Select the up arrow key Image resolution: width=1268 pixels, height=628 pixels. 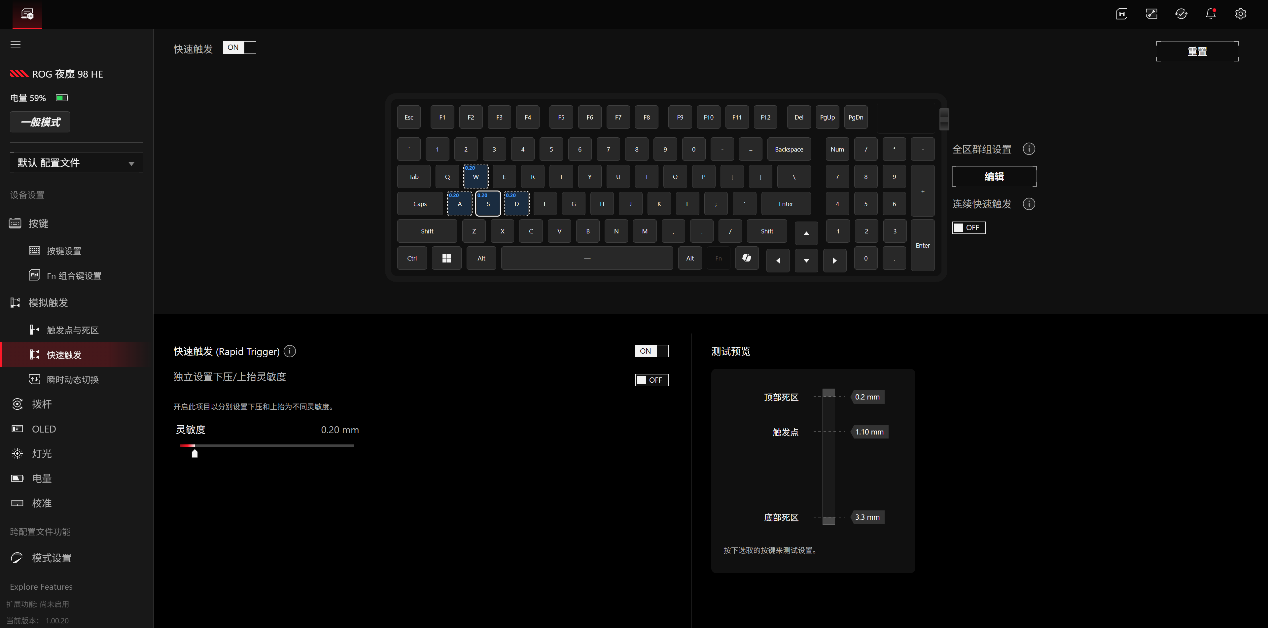pos(806,233)
